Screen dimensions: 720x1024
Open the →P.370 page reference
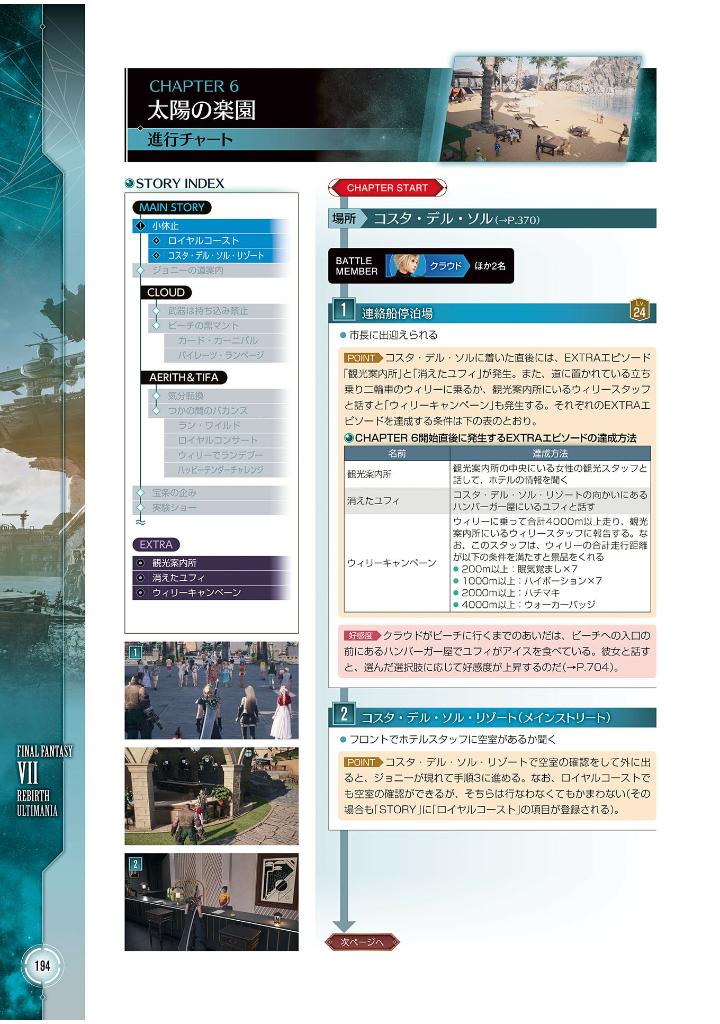pos(517,221)
